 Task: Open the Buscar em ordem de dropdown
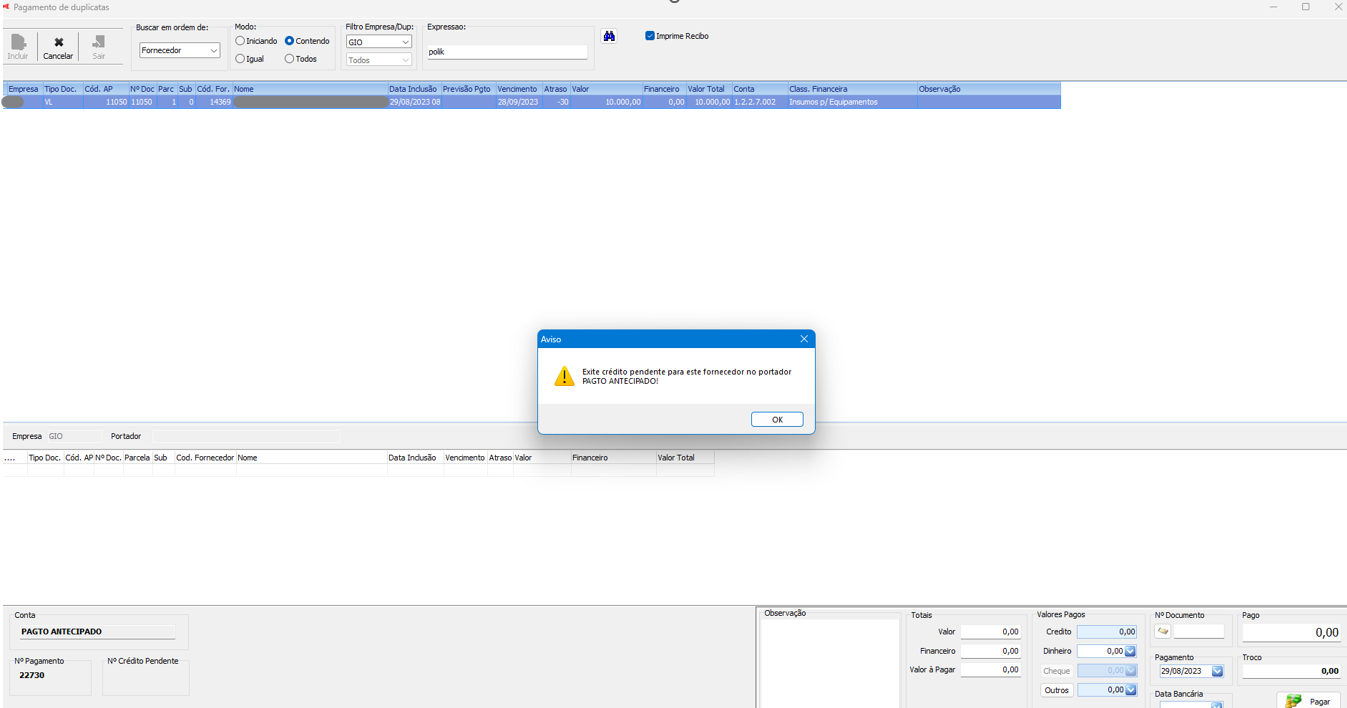click(213, 50)
